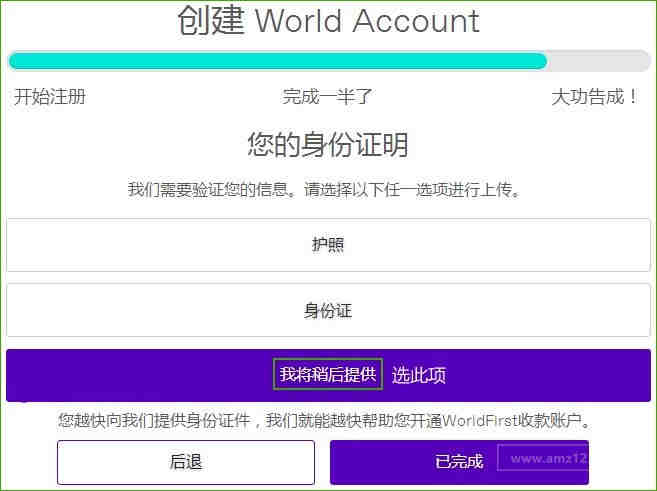This screenshot has height=491, width=657.
Task: Click the 创建 World Account title
Action: (329, 20)
